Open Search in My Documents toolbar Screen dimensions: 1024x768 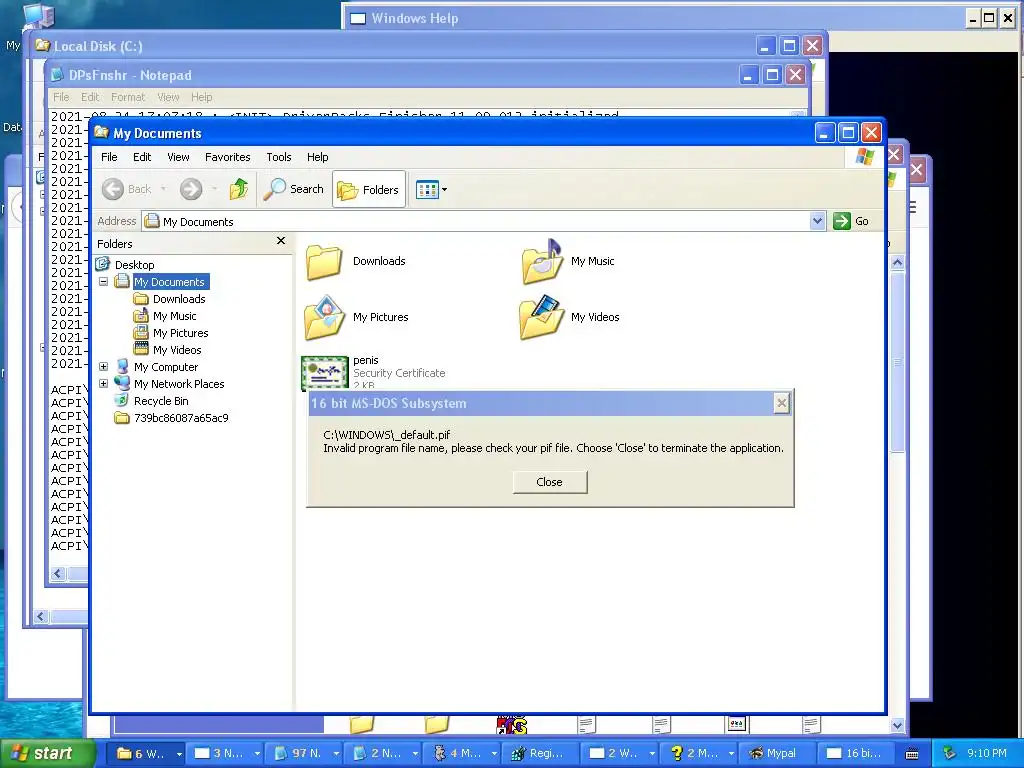click(294, 189)
